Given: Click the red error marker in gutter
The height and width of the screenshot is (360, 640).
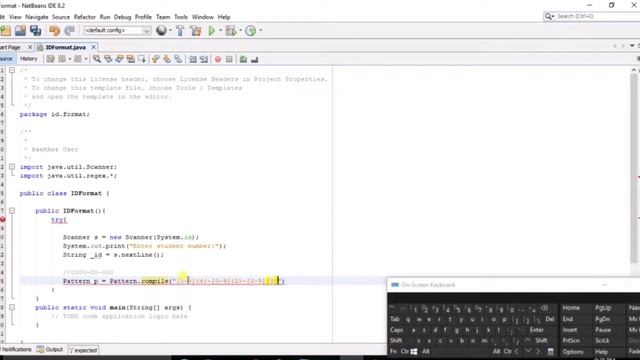Looking at the screenshot, I should 2,220.
